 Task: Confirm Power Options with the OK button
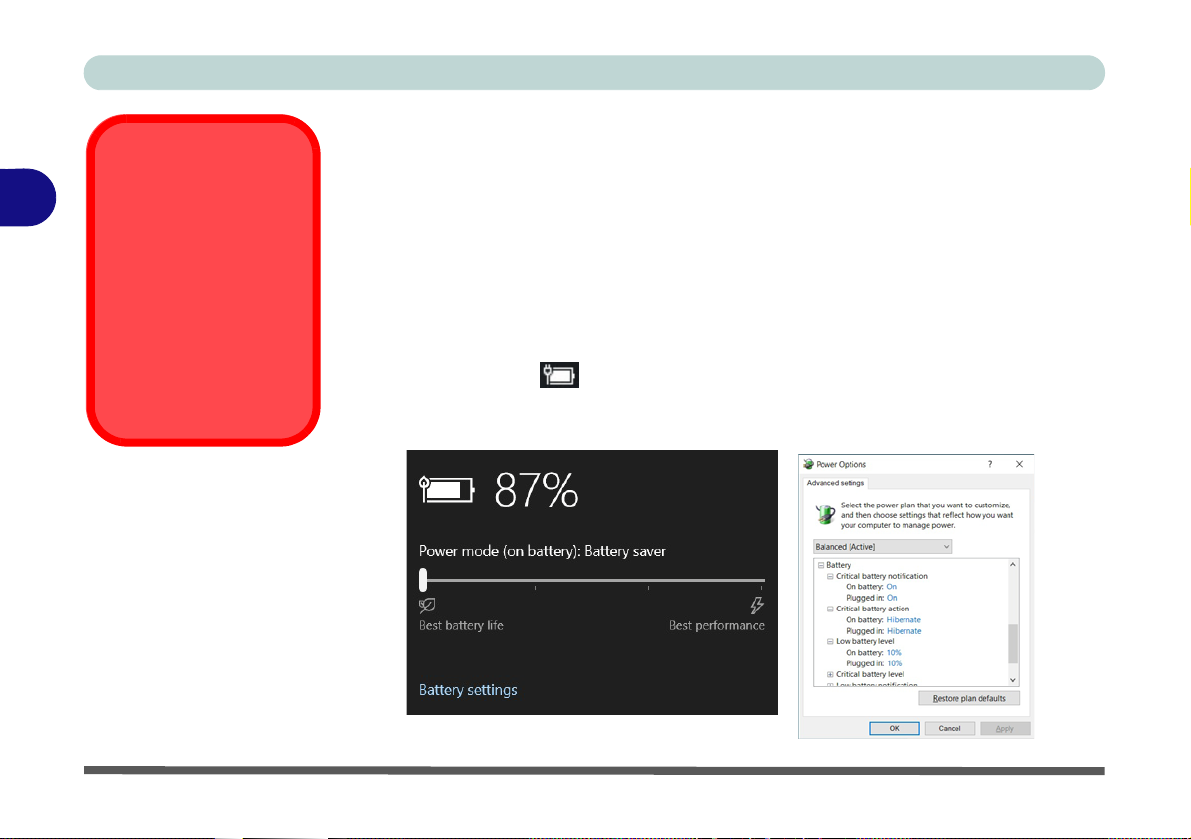pos(894,728)
